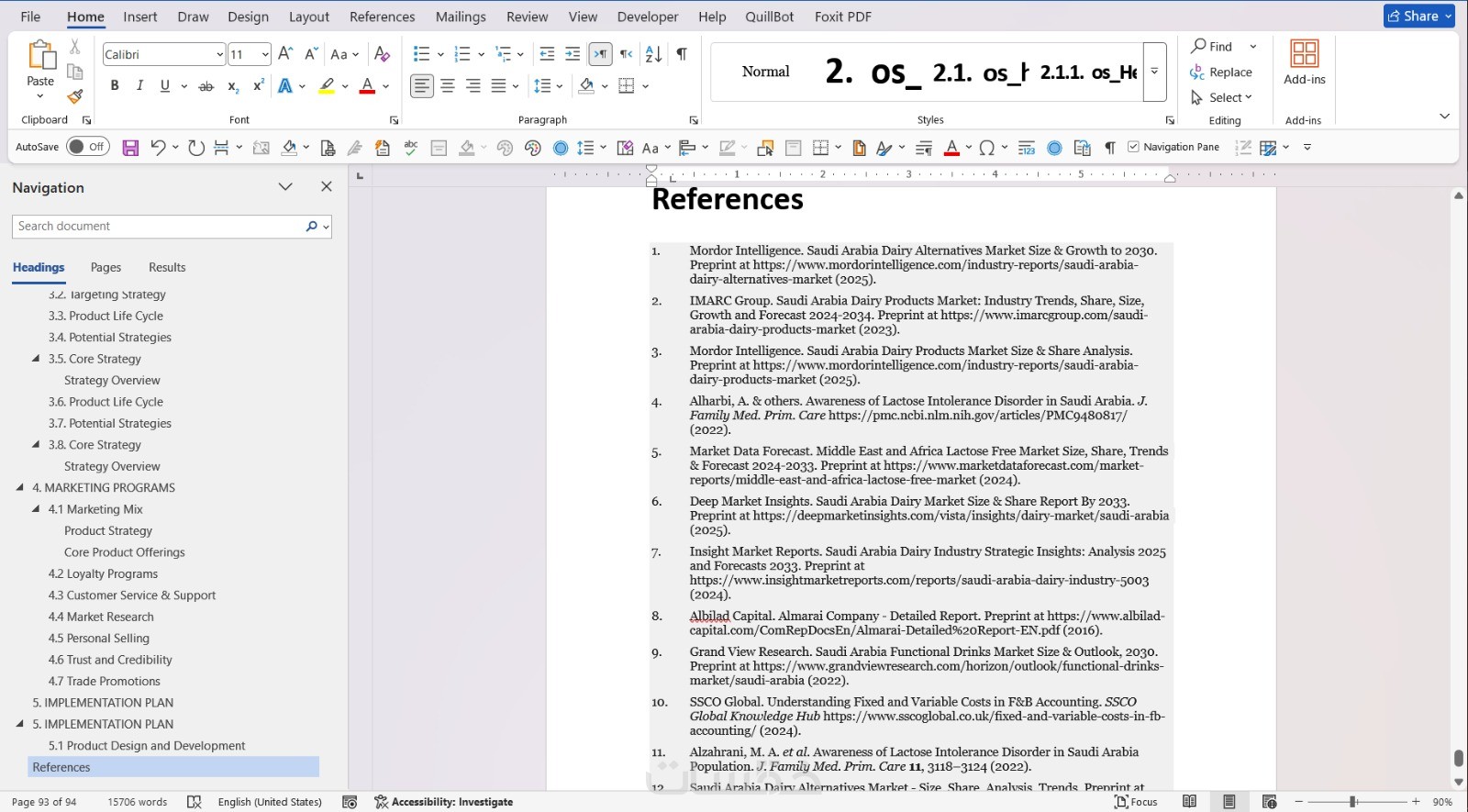Click the English (United States) language indicator
This screenshot has width=1468, height=812.
pyautogui.click(x=270, y=802)
